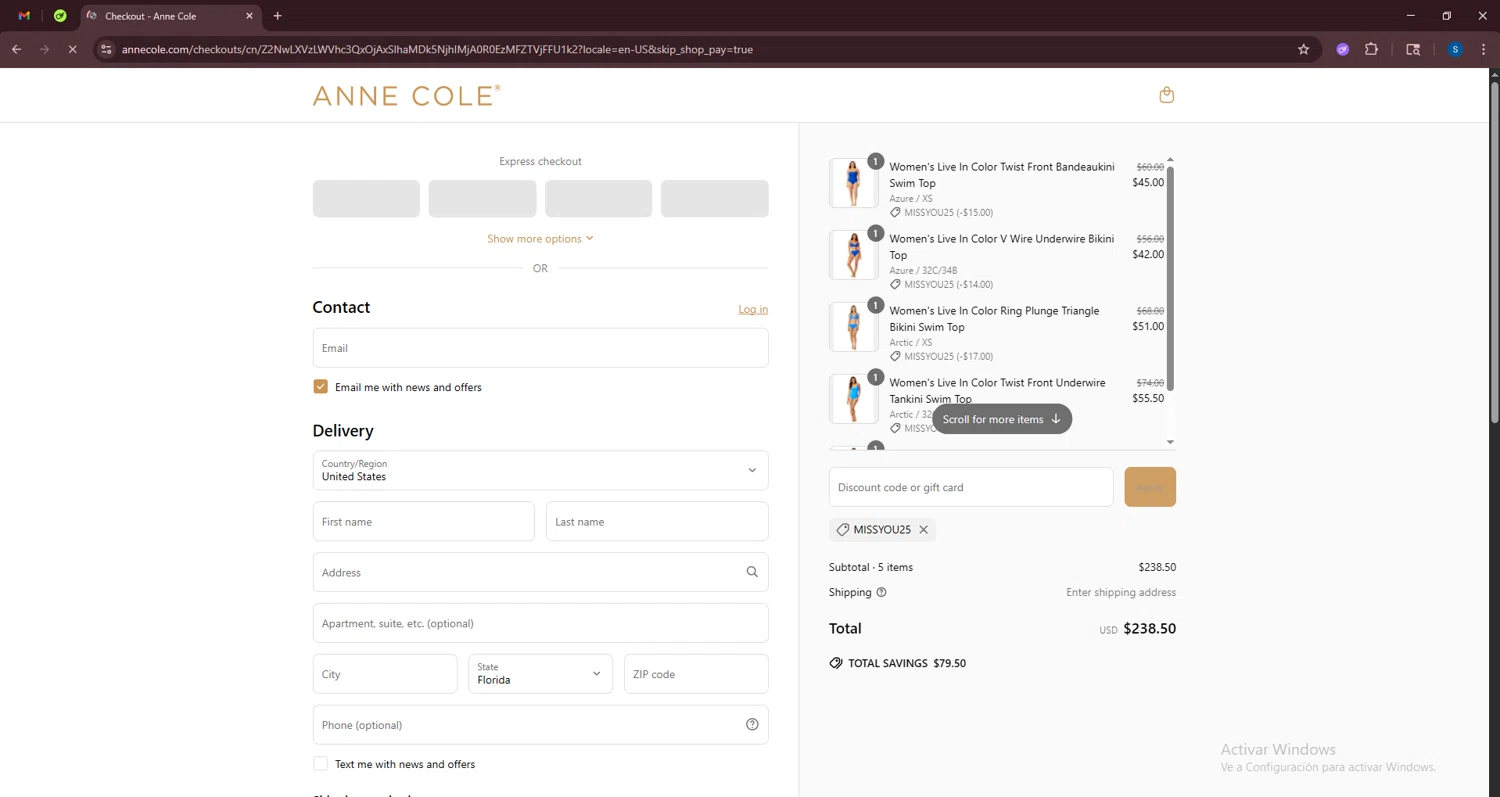Click the Anne Cole logo
Screen dimensions: 1500x797
(x=406, y=95)
